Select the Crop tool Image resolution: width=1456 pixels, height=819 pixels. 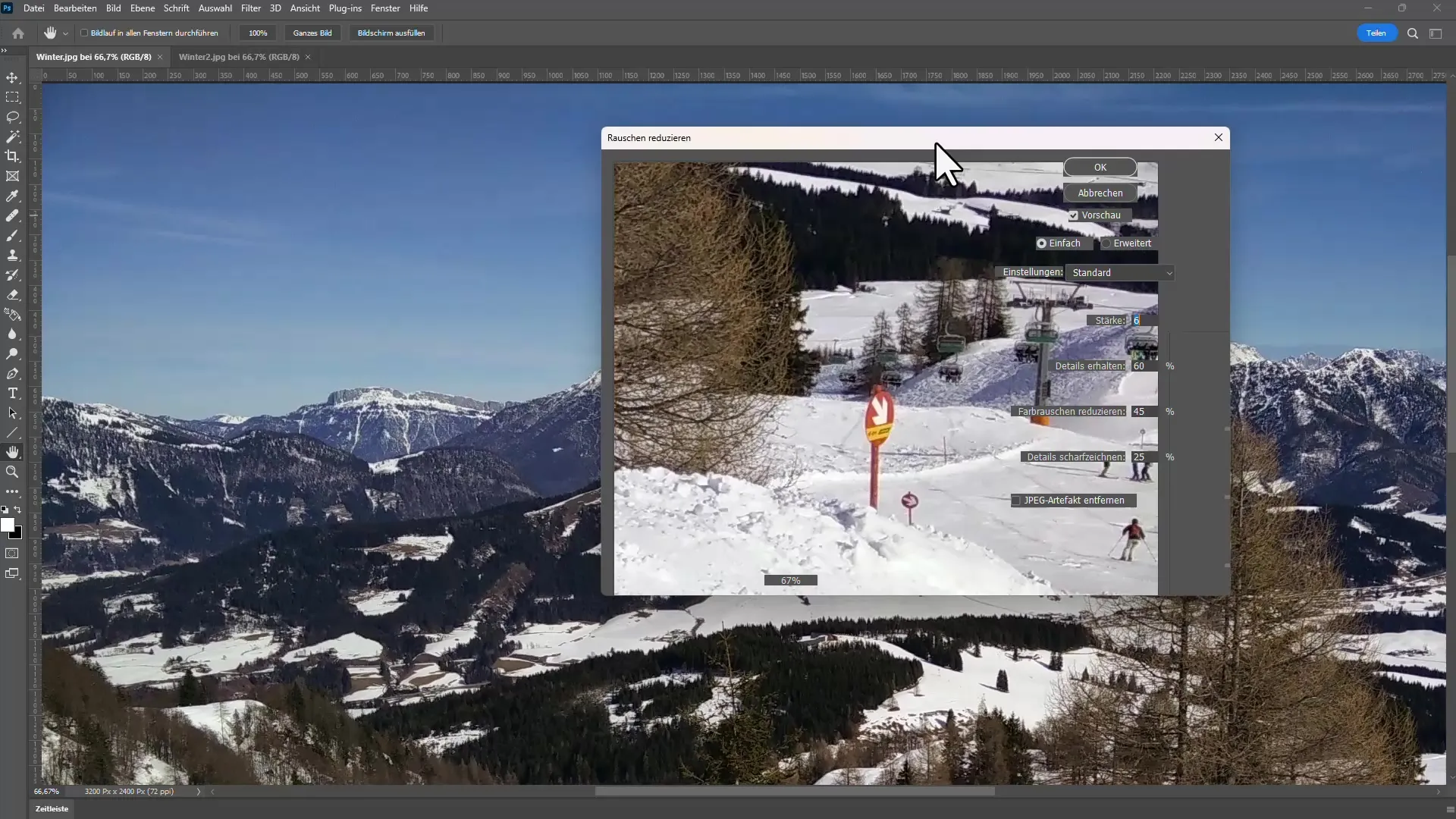[12, 156]
